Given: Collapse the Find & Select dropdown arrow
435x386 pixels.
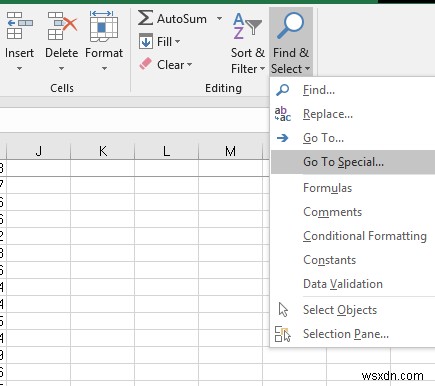Looking at the screenshot, I should pyautogui.click(x=307, y=69).
